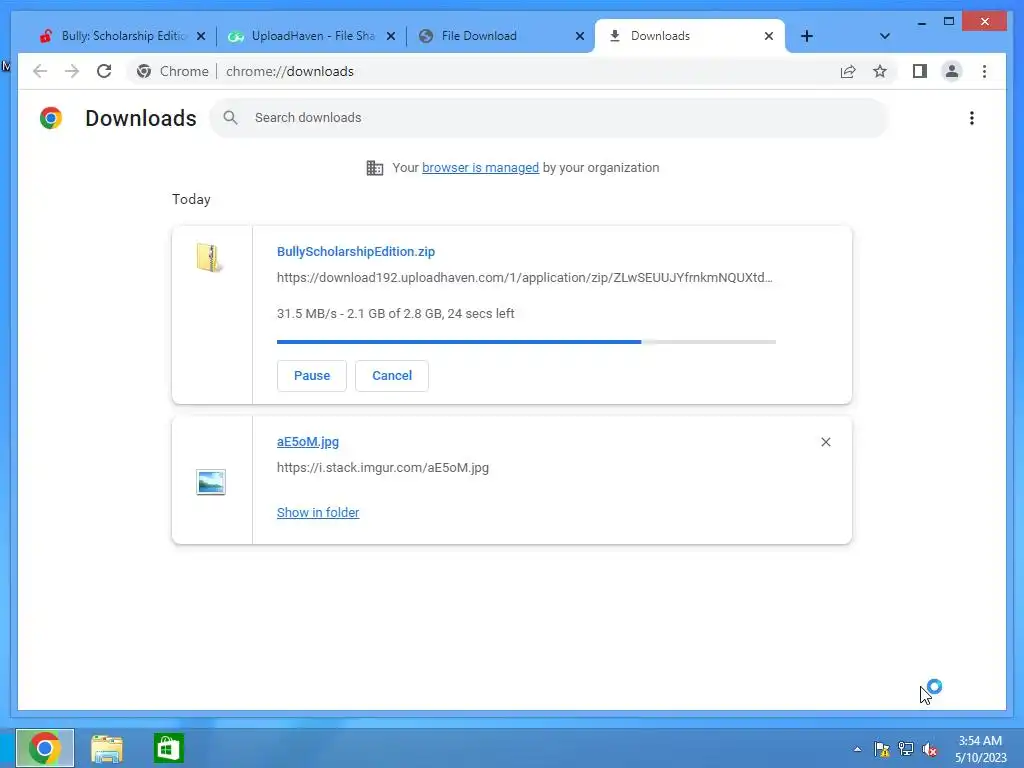Viewport: 1024px width, 768px height.
Task: Open the BullyScholarshipEdition.zip file link
Action: tap(356, 251)
